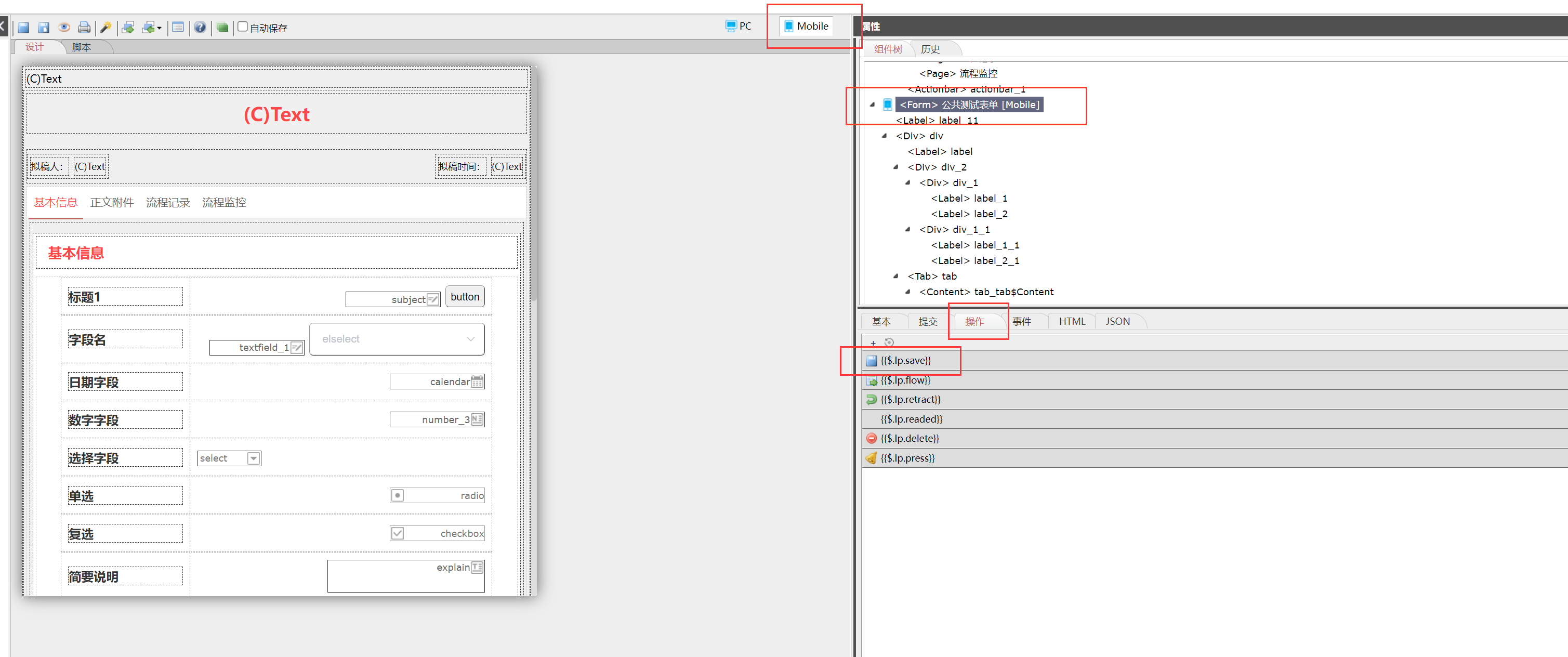Toggle the checkbox field in 复选 row

click(x=398, y=533)
